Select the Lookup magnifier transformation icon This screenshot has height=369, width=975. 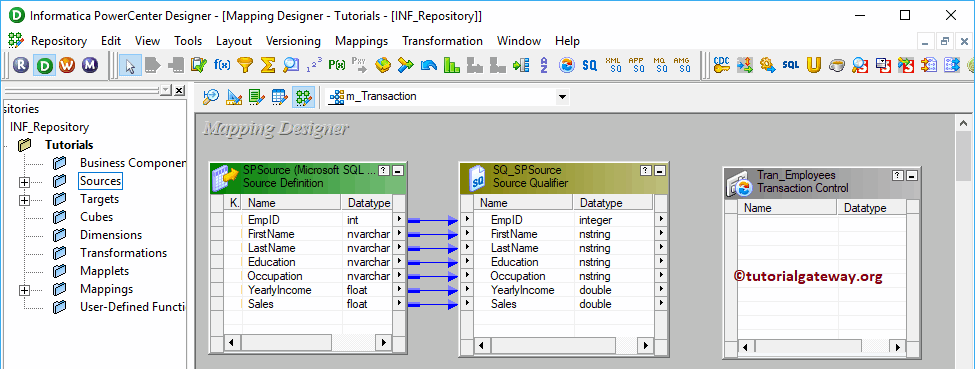click(x=291, y=65)
